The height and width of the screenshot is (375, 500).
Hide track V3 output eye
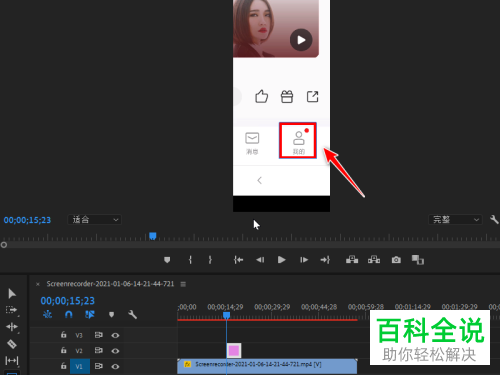click(x=115, y=335)
